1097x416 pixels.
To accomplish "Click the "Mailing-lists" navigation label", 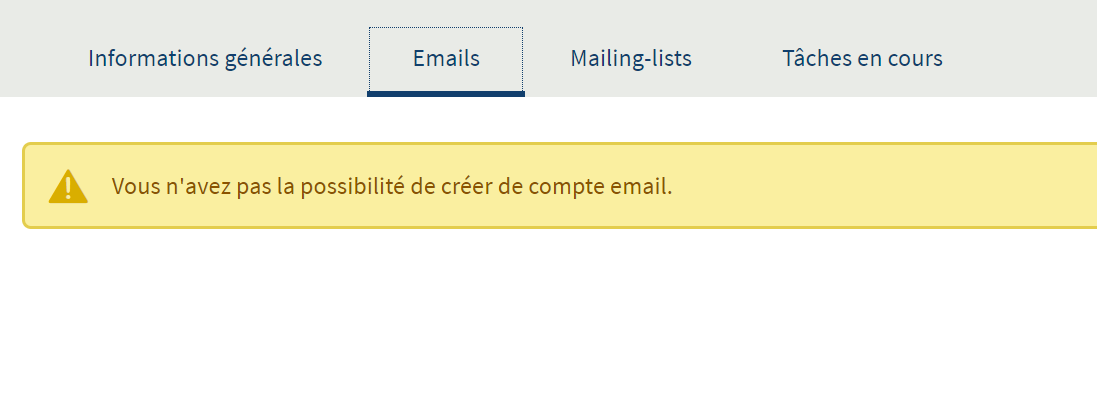I will point(631,58).
